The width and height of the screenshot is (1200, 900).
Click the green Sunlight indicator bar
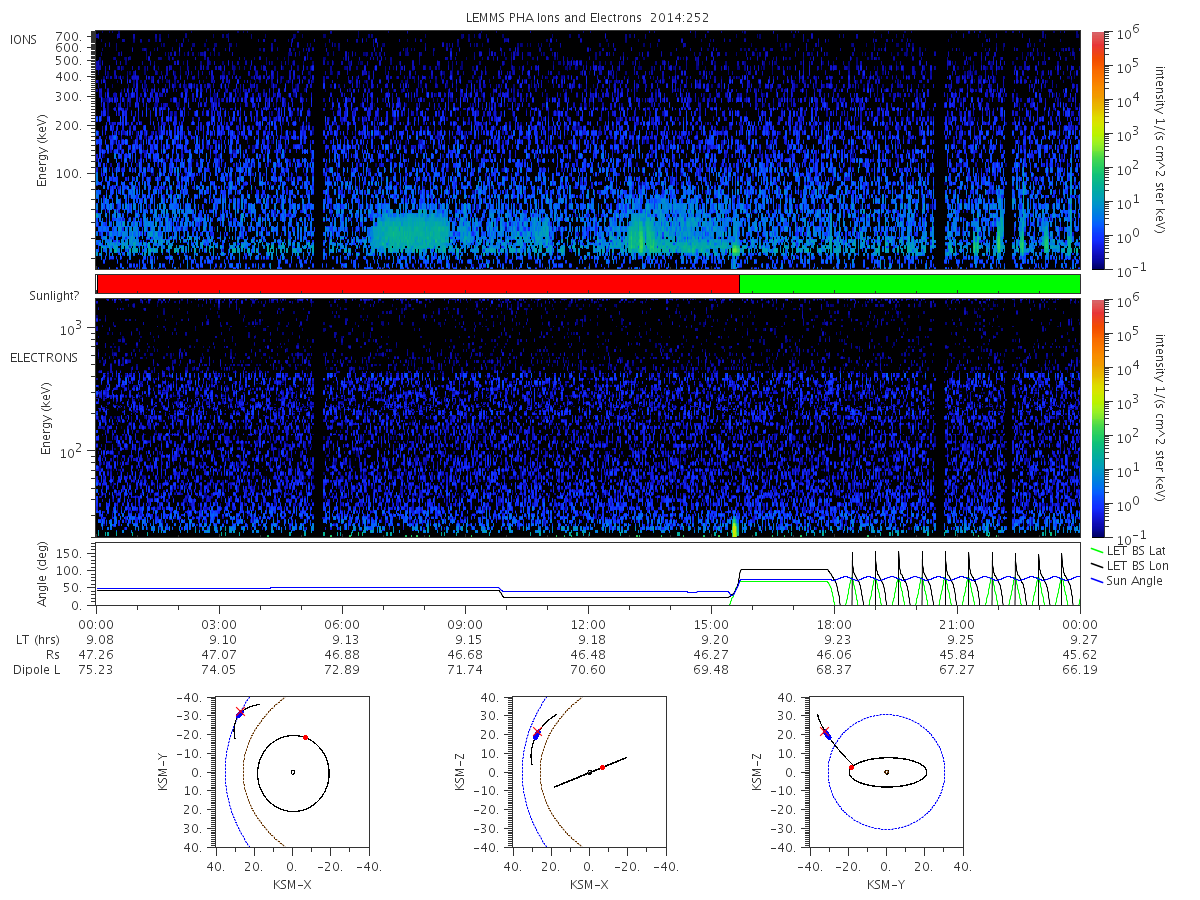[909, 284]
